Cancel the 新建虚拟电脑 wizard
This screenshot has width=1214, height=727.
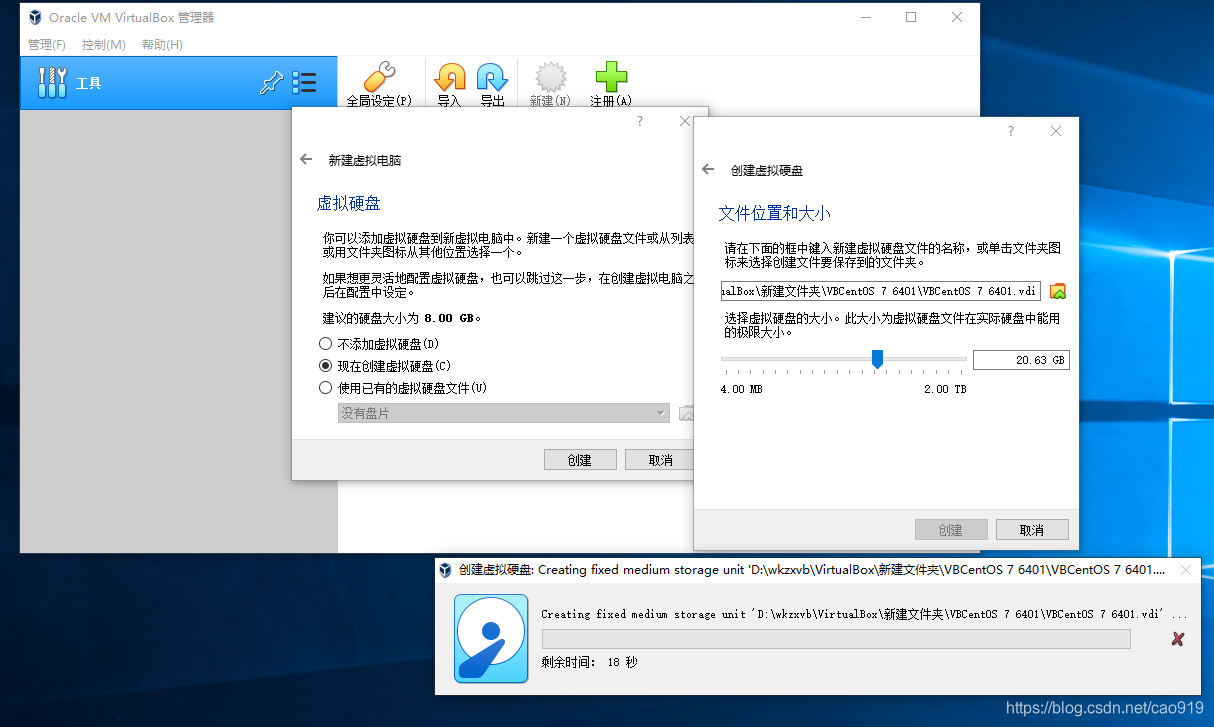point(660,459)
